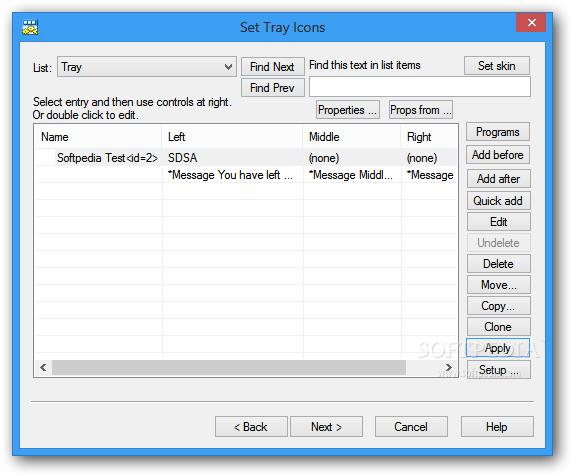This screenshot has width=573, height=476.
Task: Select the Softpedia Test<id=2> entry
Action: (x=107, y=158)
